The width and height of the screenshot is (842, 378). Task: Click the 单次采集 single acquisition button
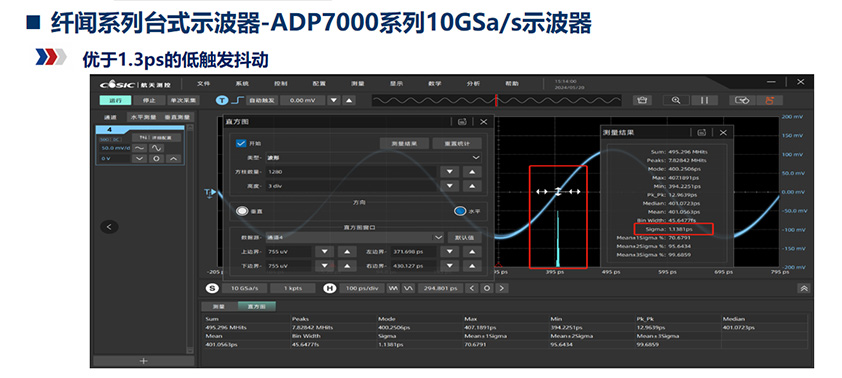(183, 100)
